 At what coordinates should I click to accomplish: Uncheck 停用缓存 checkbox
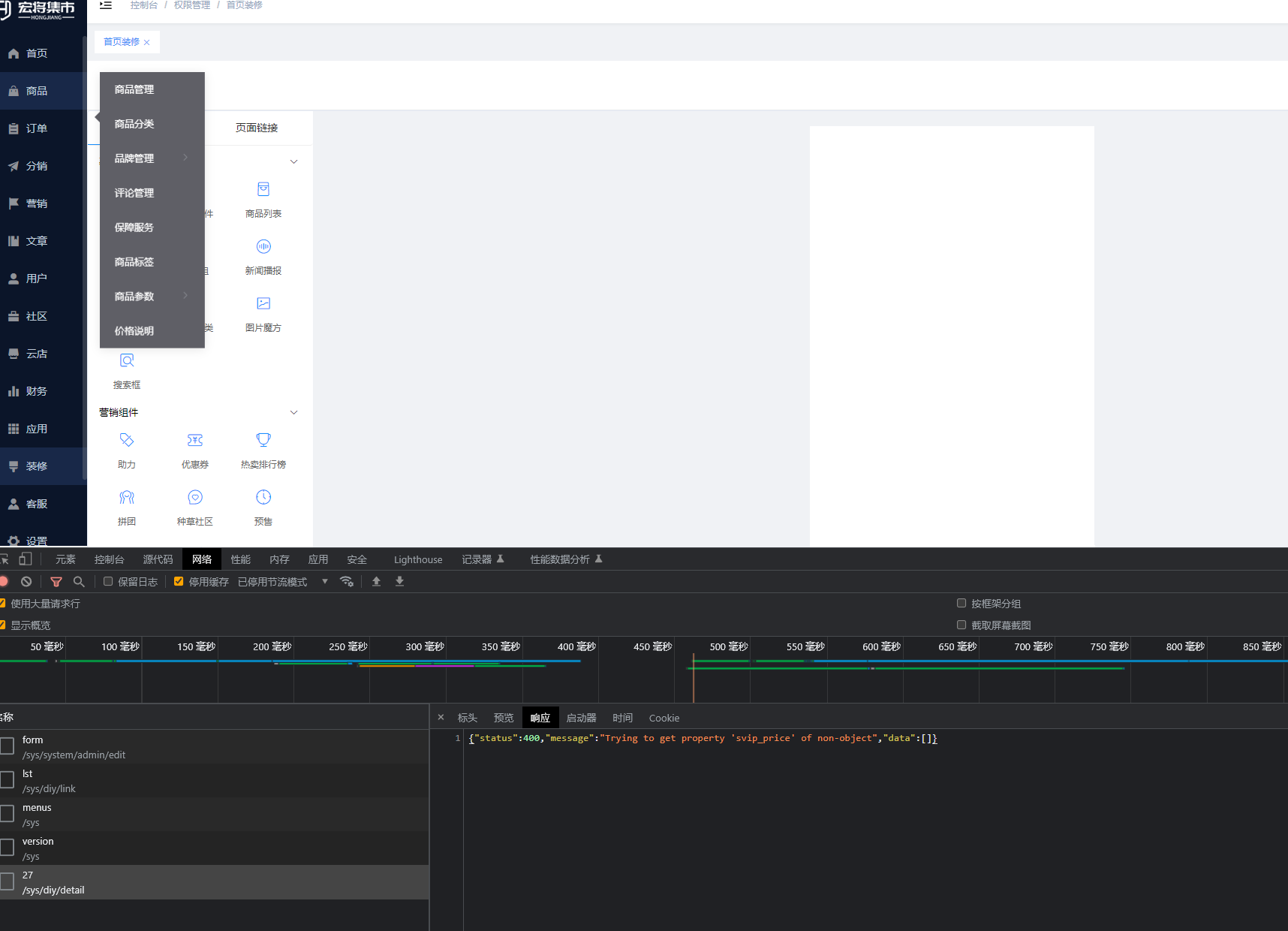179,581
